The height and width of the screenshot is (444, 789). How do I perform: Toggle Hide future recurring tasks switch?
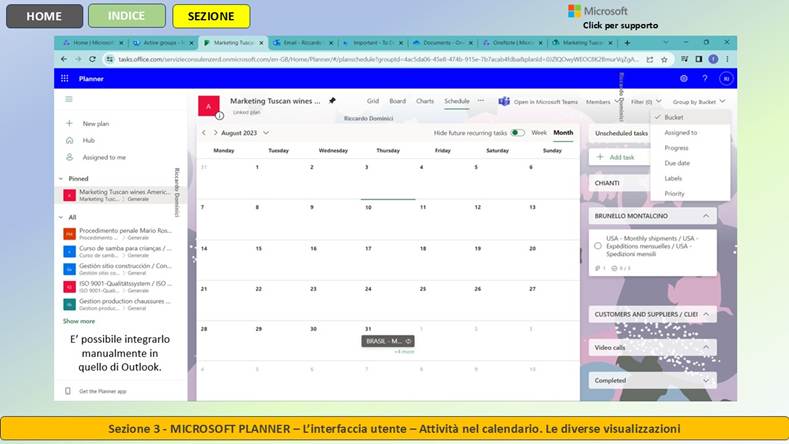[x=517, y=133]
